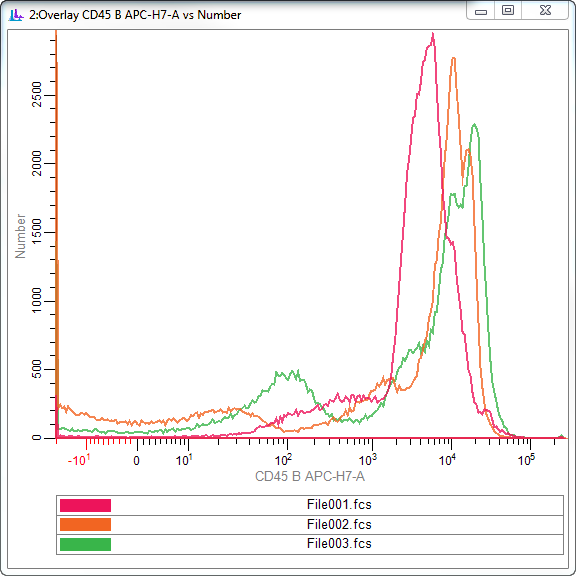576x576 pixels.
Task: Close the overlay window with the X
Action: coord(545,10)
